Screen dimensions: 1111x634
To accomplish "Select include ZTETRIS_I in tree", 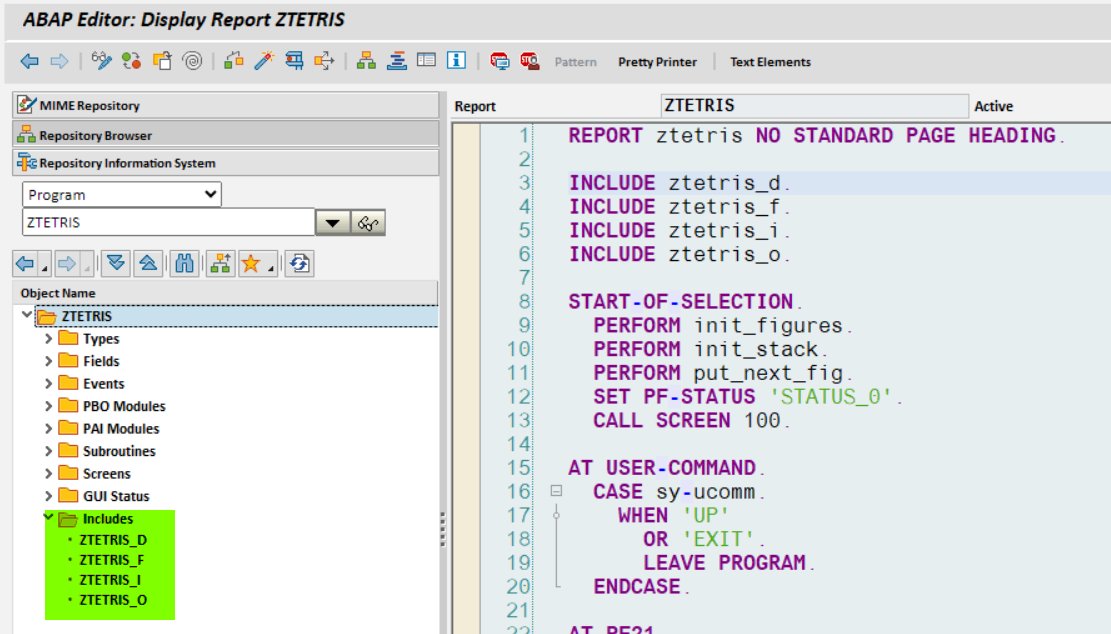I will tap(110, 579).
